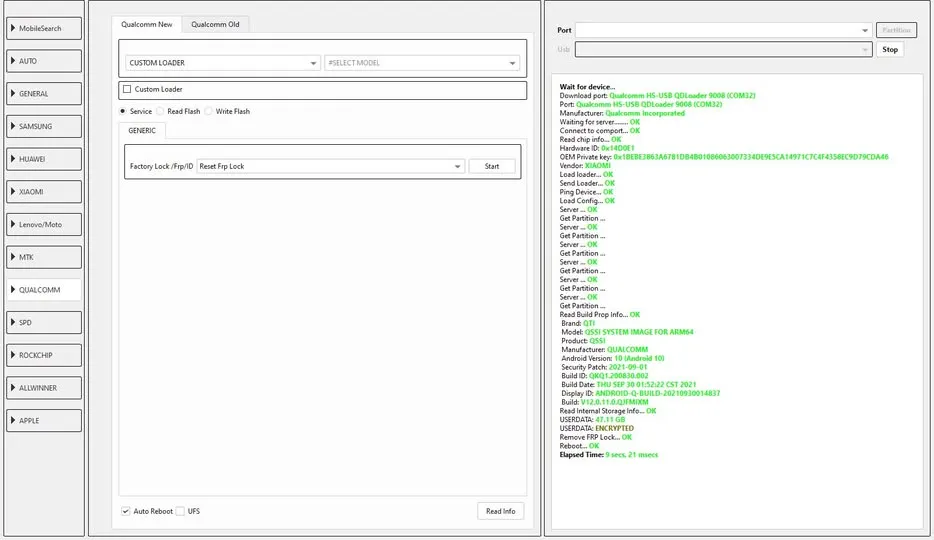The image size is (934, 540).
Task: Select the Read Flash radio option
Action: coord(161,112)
